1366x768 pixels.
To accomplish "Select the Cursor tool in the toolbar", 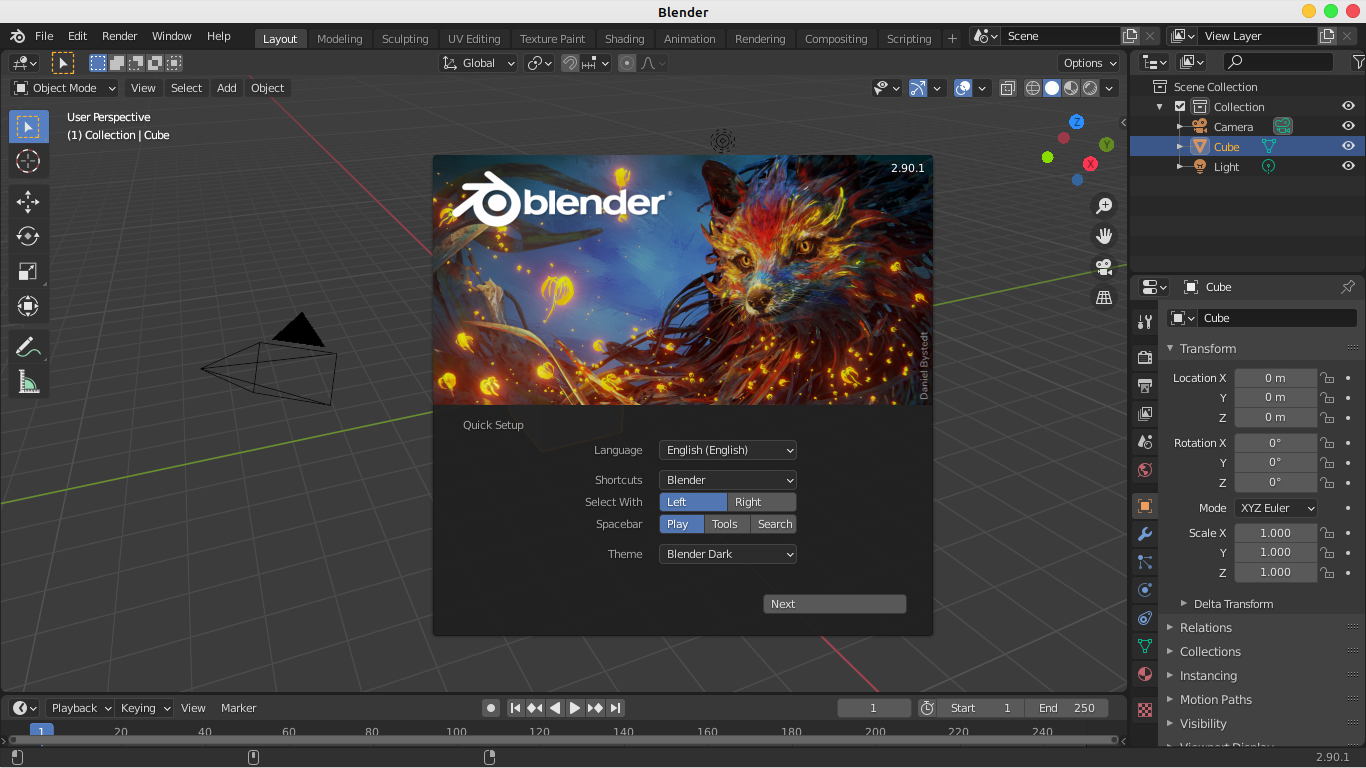I will coord(28,161).
